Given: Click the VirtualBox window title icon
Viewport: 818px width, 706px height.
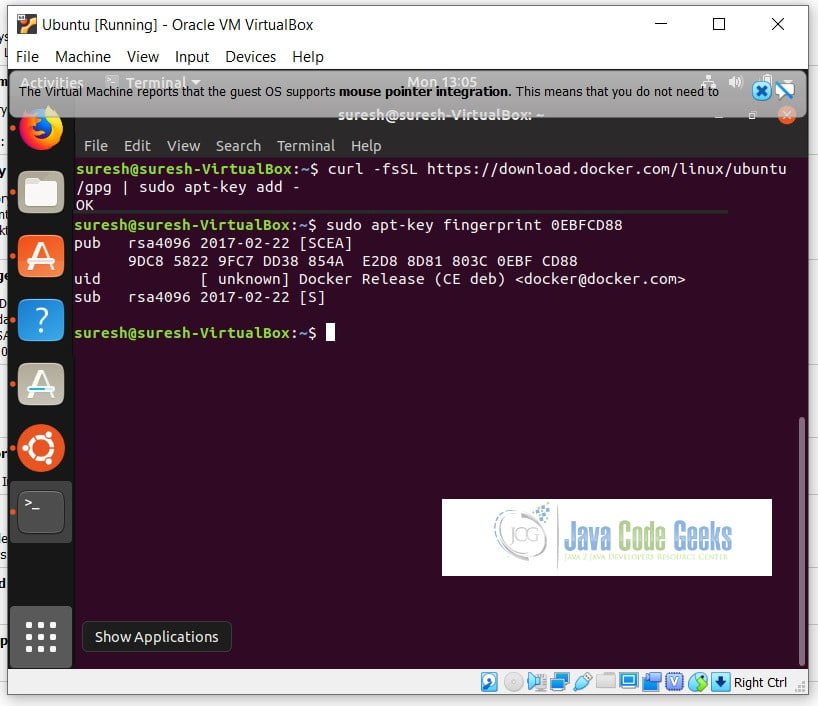Looking at the screenshot, I should 27,25.
